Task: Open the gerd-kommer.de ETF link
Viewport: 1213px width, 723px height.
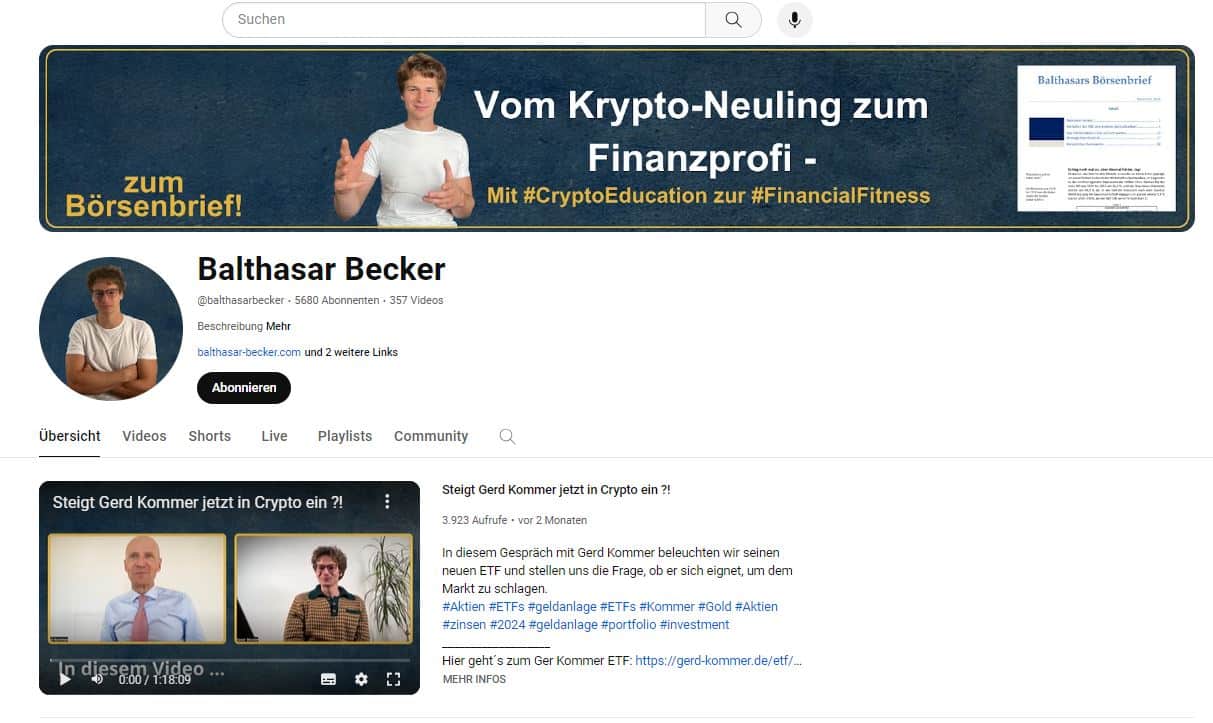Action: [x=718, y=660]
